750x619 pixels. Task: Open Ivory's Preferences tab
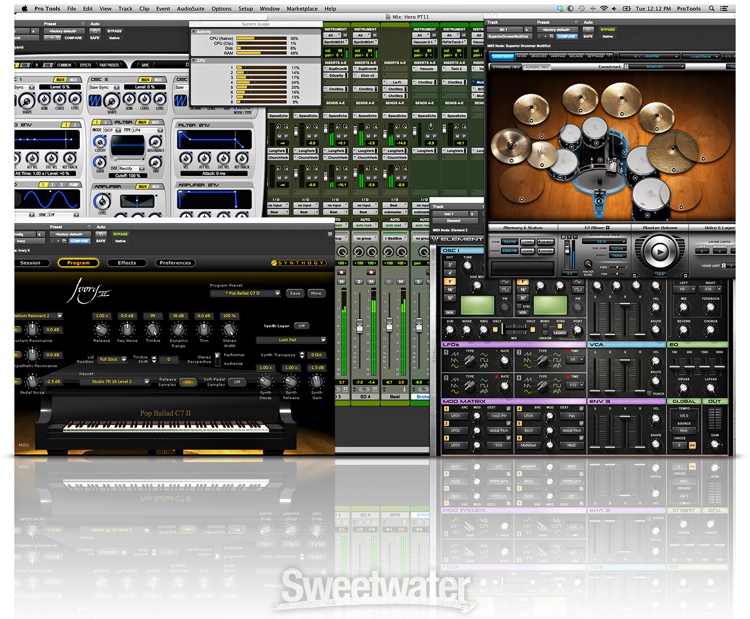175,263
